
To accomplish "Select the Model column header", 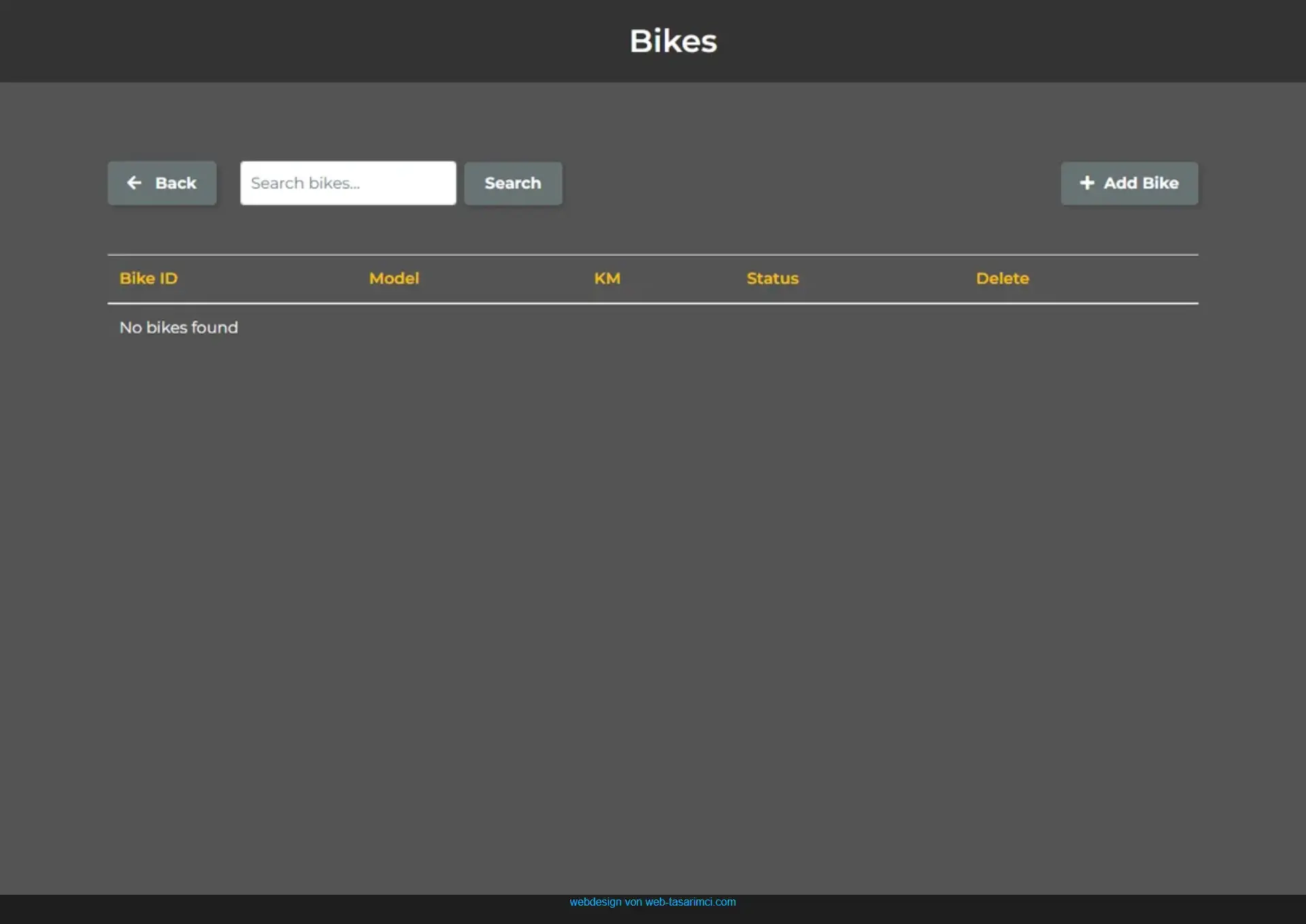I will 394,279.
